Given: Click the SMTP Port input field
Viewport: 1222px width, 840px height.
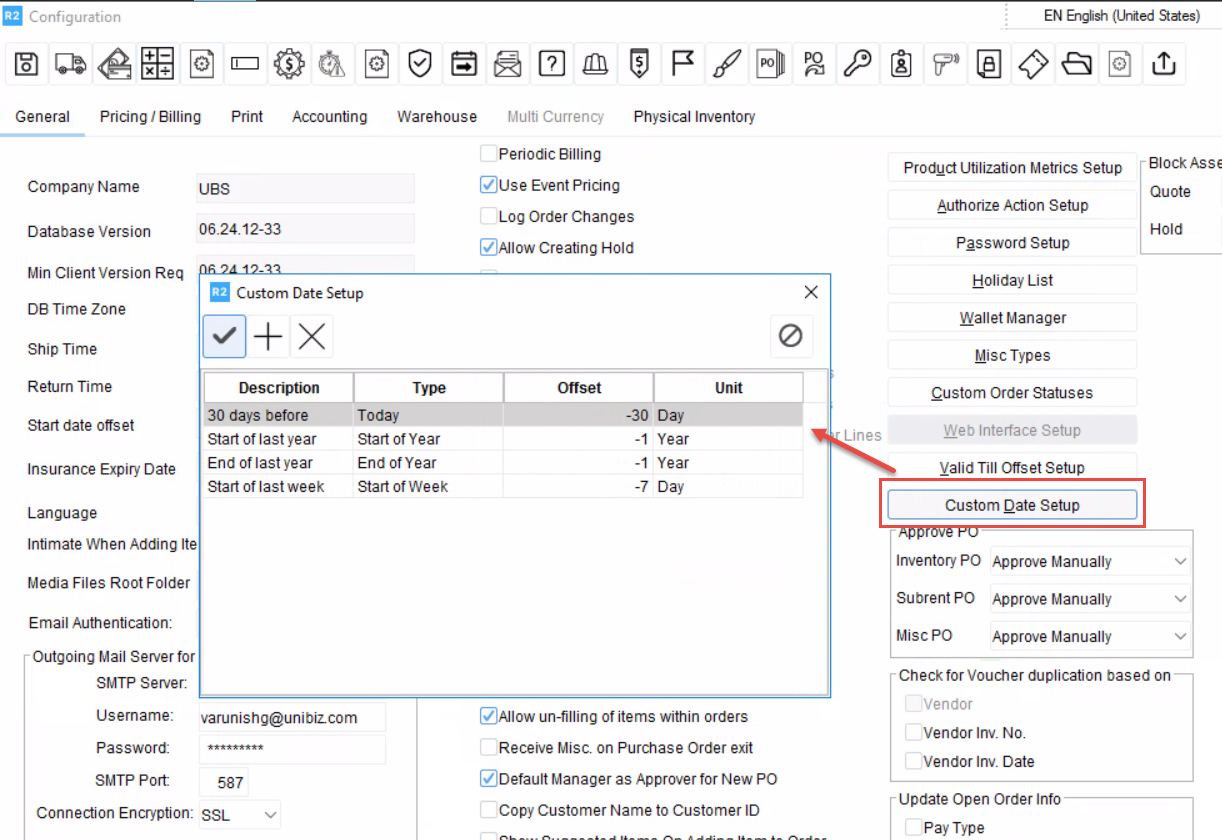Looking at the screenshot, I should pos(224,782).
